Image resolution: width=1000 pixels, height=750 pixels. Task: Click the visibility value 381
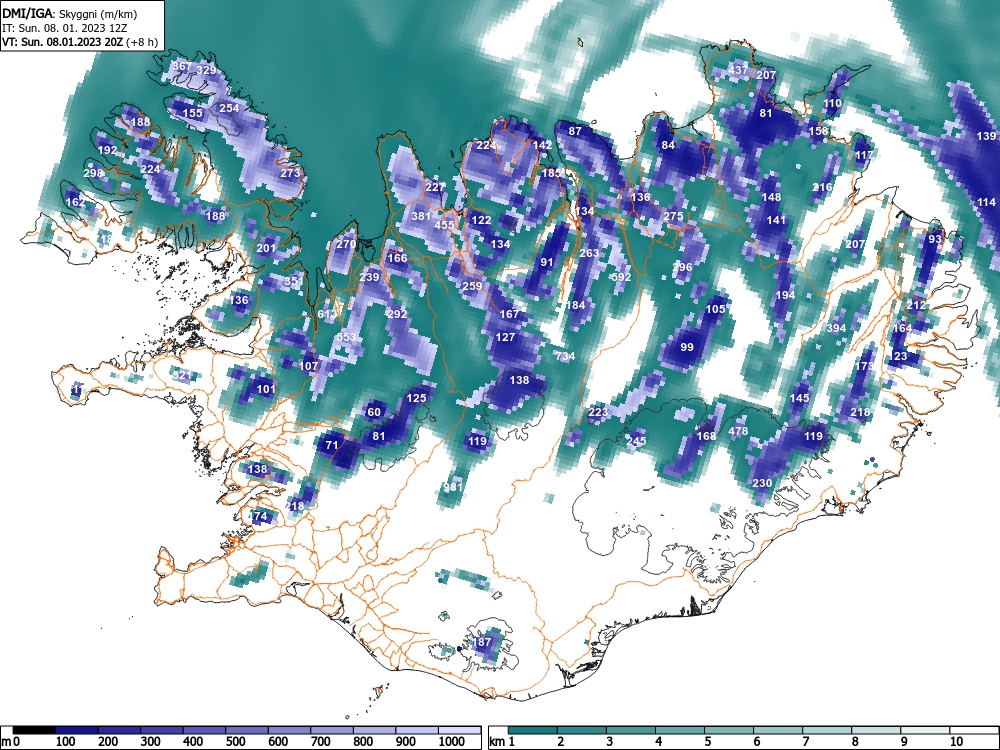(421, 216)
